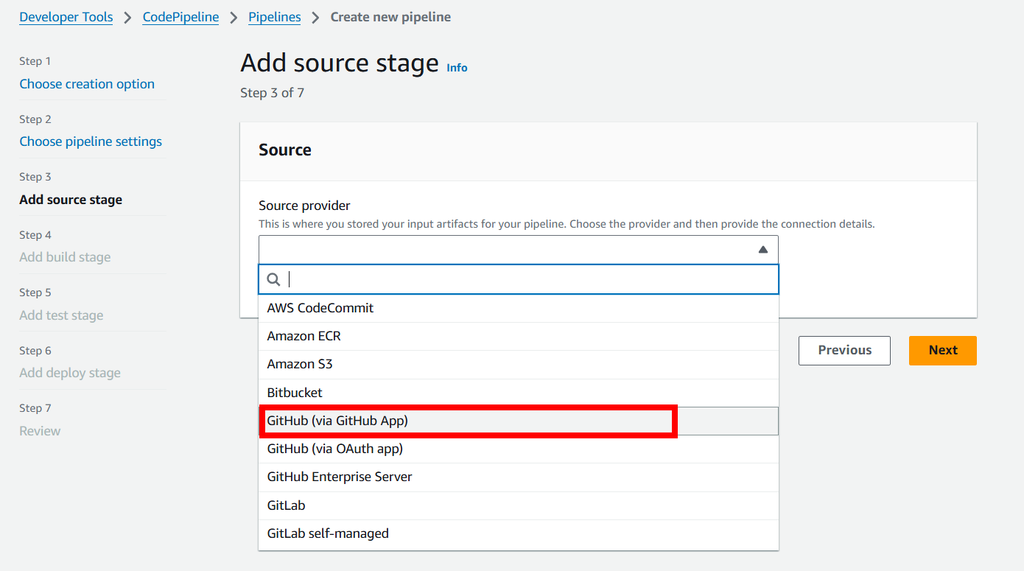The height and width of the screenshot is (571, 1024).
Task: Open the Pipelines breadcrumb link
Action: [x=274, y=17]
